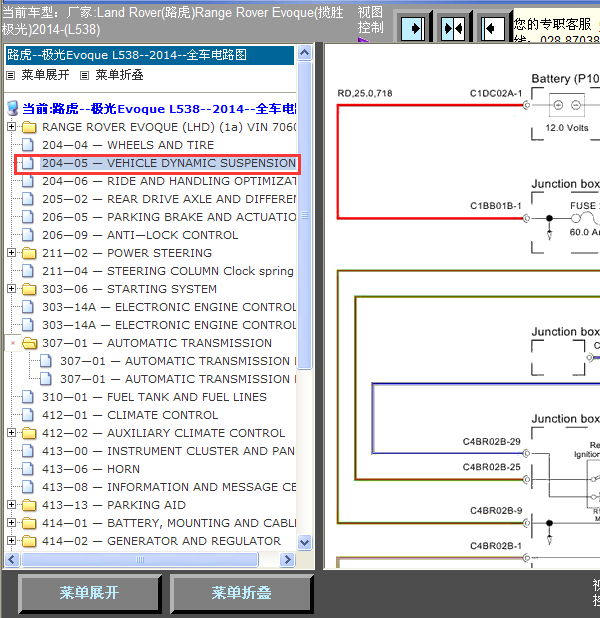Viewport: 600px width, 618px height.
Task: Click the horizontal scrollbar left arrow
Action: [12, 559]
